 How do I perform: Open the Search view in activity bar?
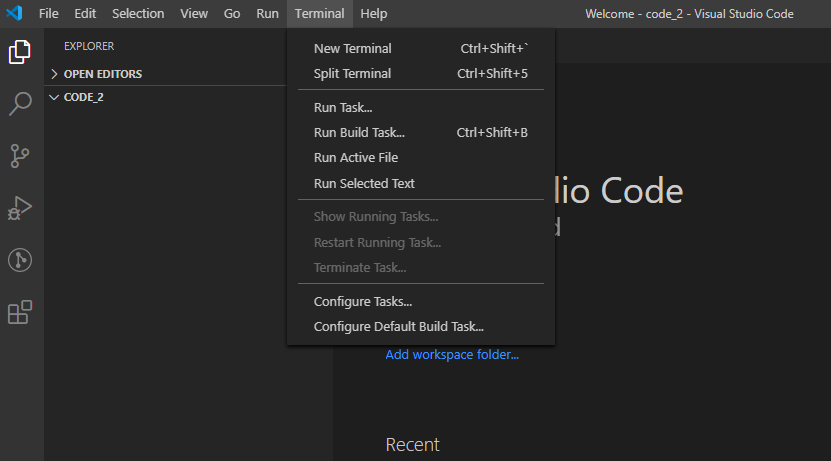pos(20,104)
